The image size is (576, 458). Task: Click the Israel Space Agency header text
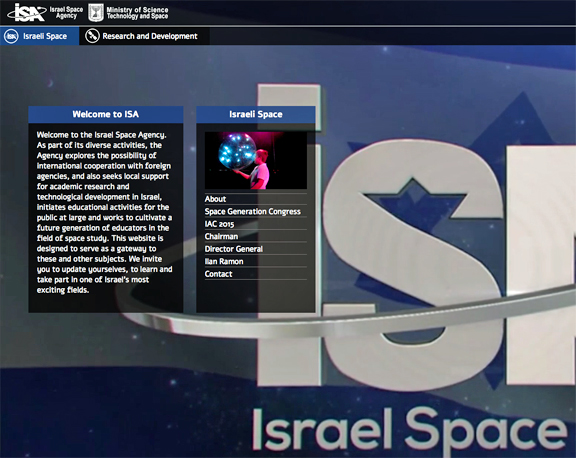coord(66,12)
